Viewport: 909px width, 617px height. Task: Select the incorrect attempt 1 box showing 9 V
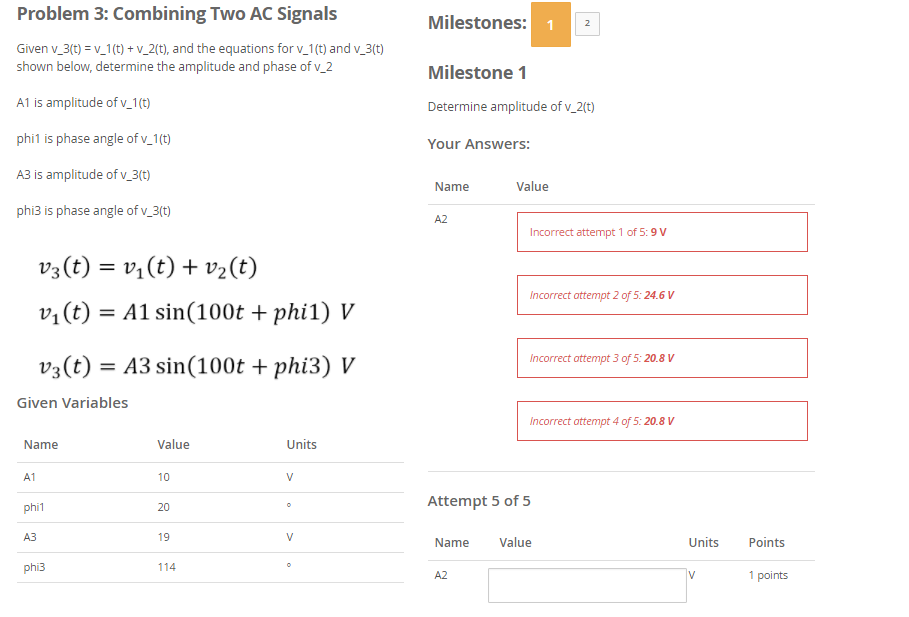point(661,231)
